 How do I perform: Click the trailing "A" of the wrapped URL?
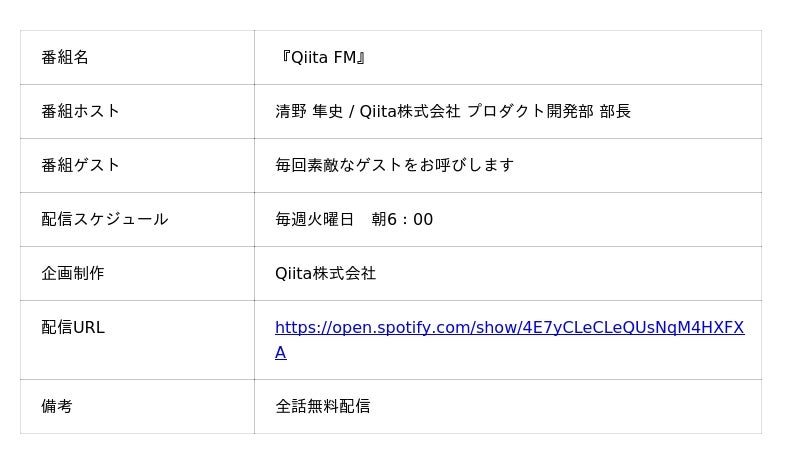click(281, 353)
